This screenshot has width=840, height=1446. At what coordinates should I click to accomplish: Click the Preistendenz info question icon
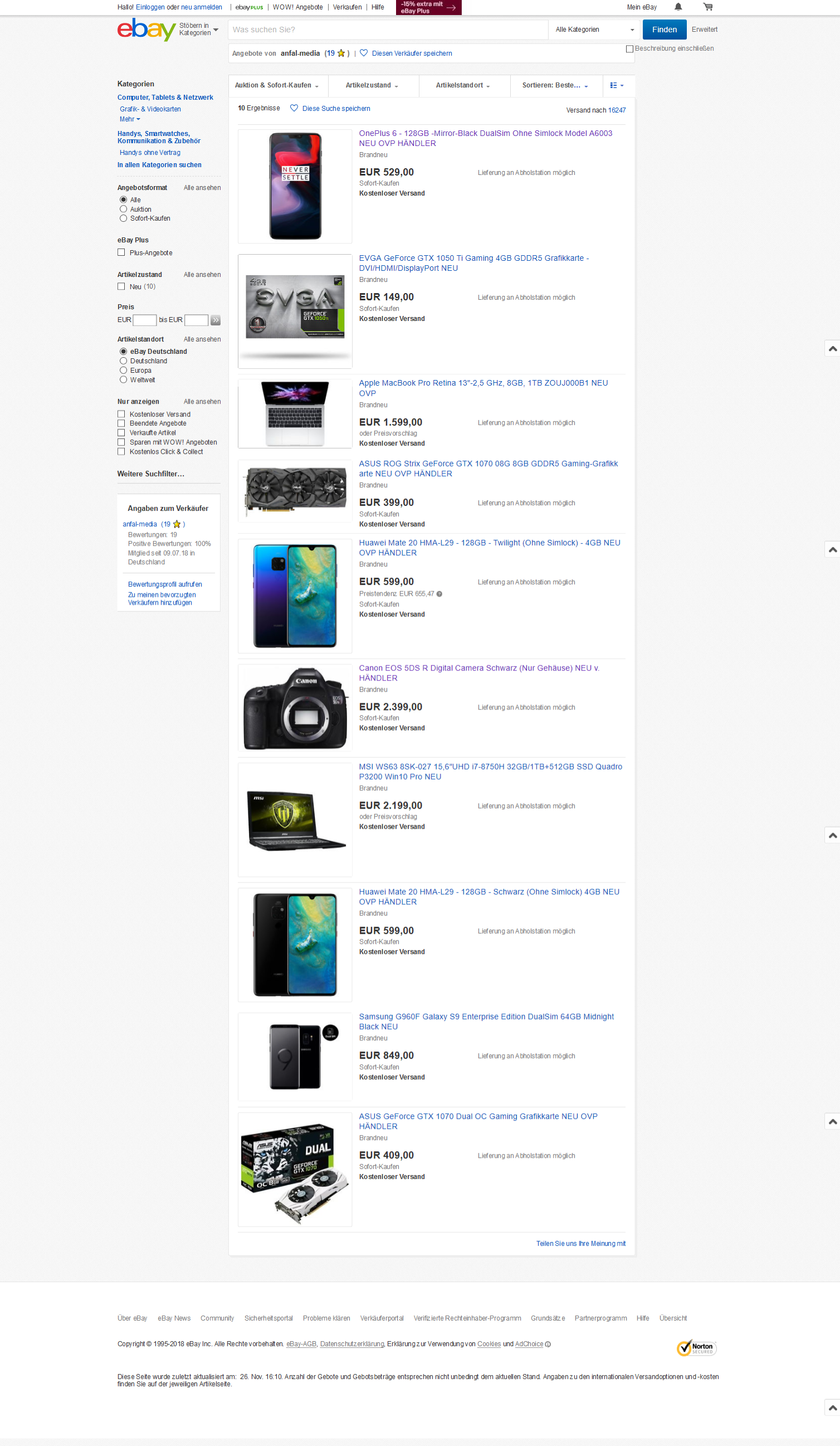tap(439, 594)
